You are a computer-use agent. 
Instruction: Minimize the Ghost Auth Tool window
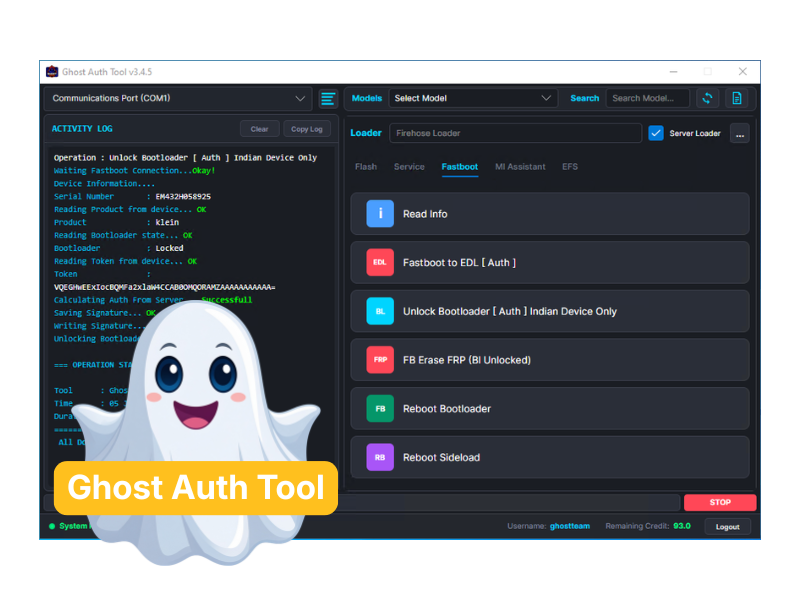(673, 72)
